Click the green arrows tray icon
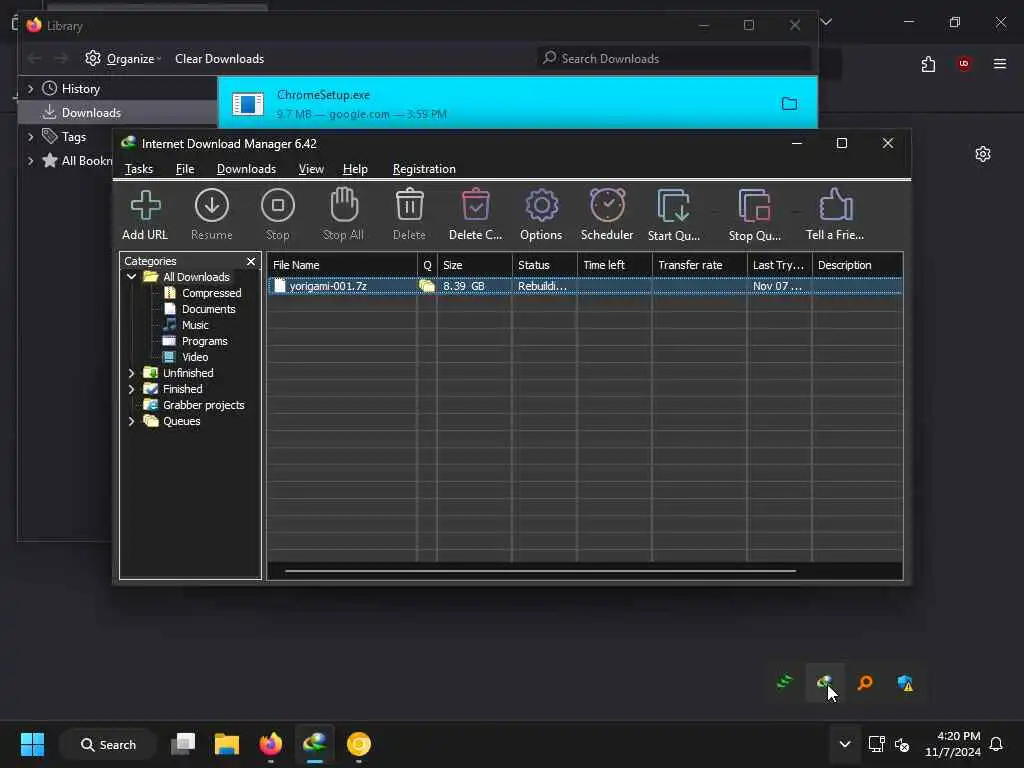The height and width of the screenshot is (768, 1024). tap(784, 682)
